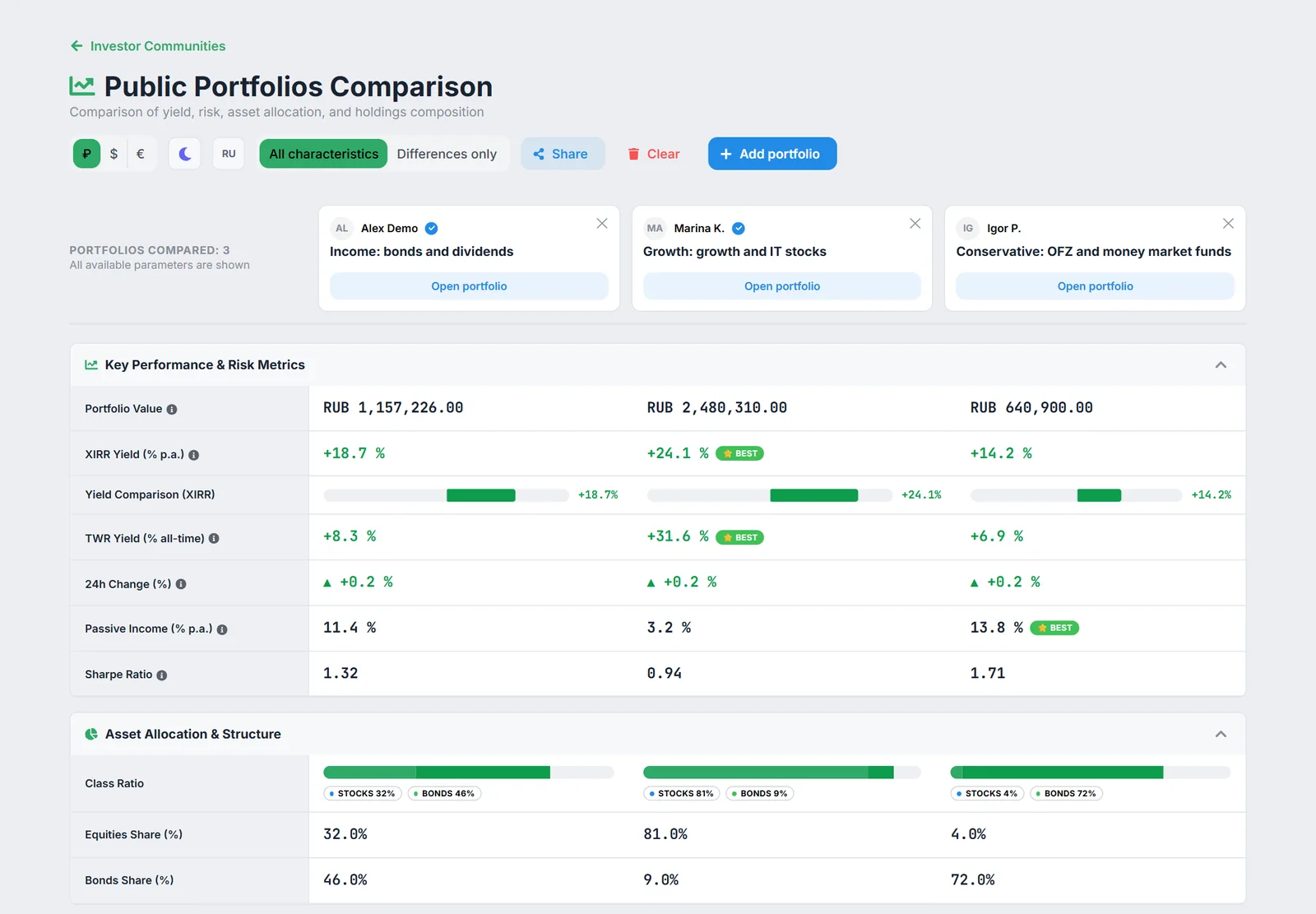Change language with RU button
The height and width of the screenshot is (914, 1316).
click(x=229, y=154)
